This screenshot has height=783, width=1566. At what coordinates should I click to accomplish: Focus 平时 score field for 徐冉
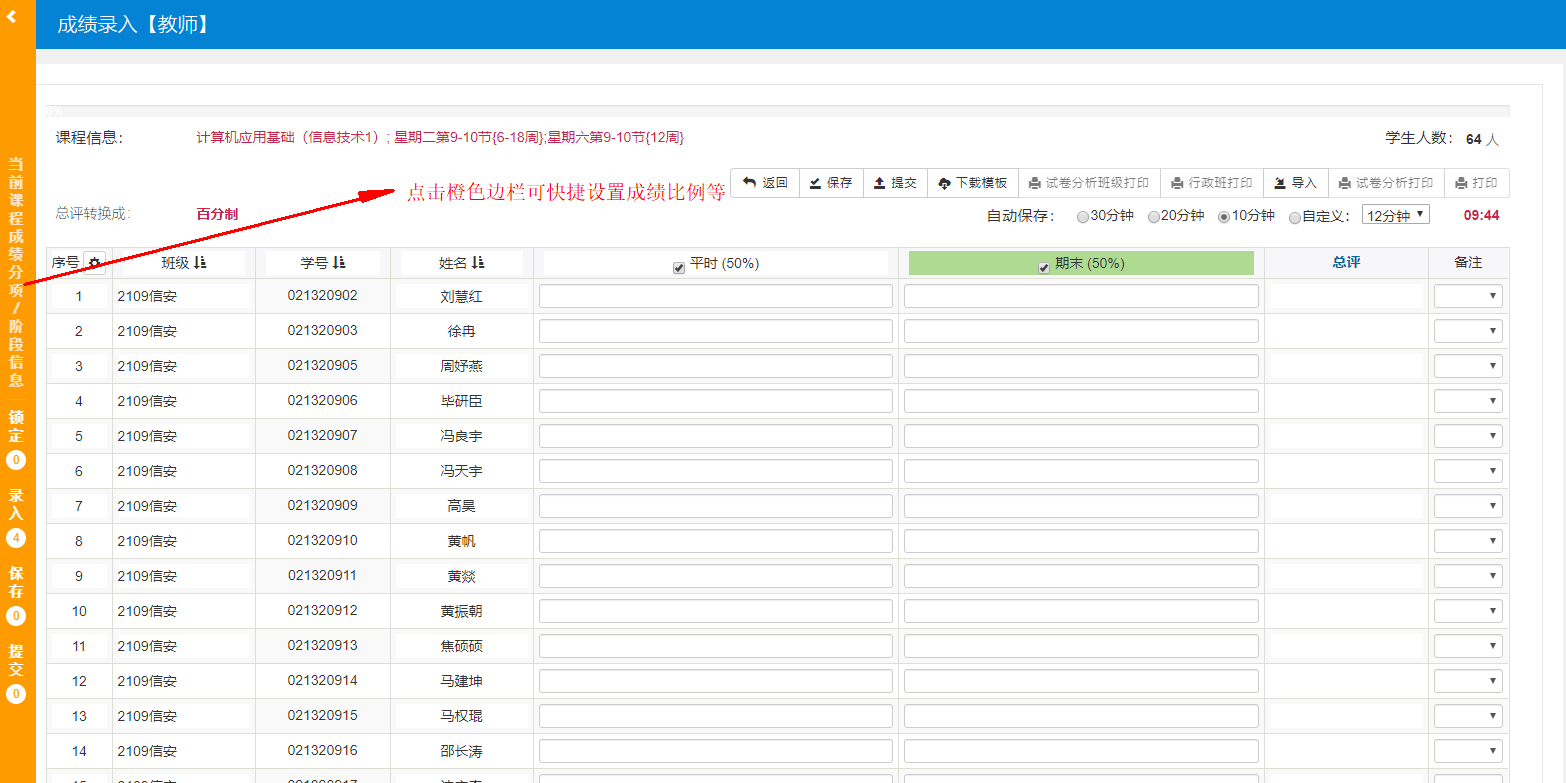tap(716, 331)
